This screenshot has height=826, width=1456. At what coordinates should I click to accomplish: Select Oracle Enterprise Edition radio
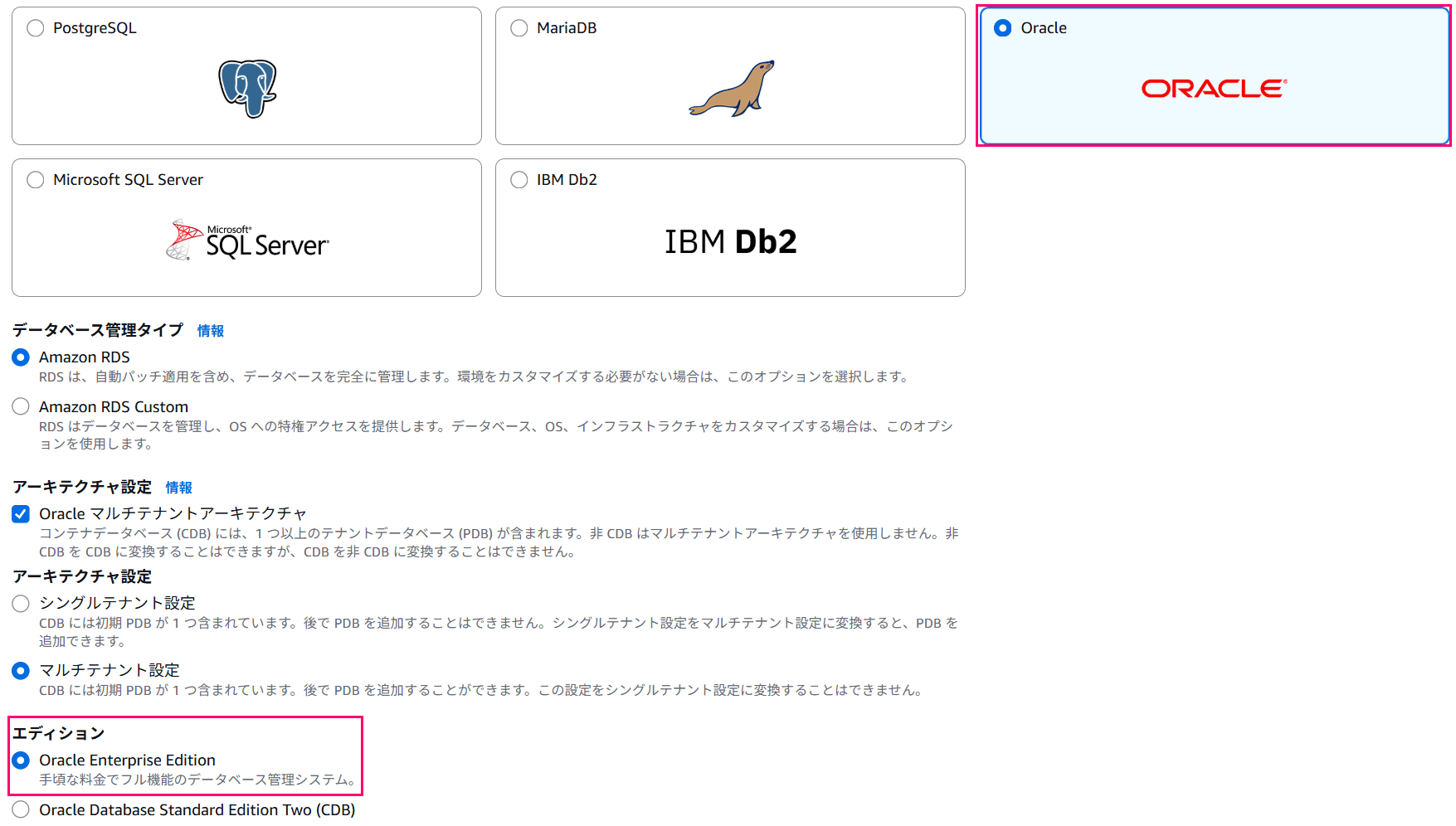[x=21, y=760]
